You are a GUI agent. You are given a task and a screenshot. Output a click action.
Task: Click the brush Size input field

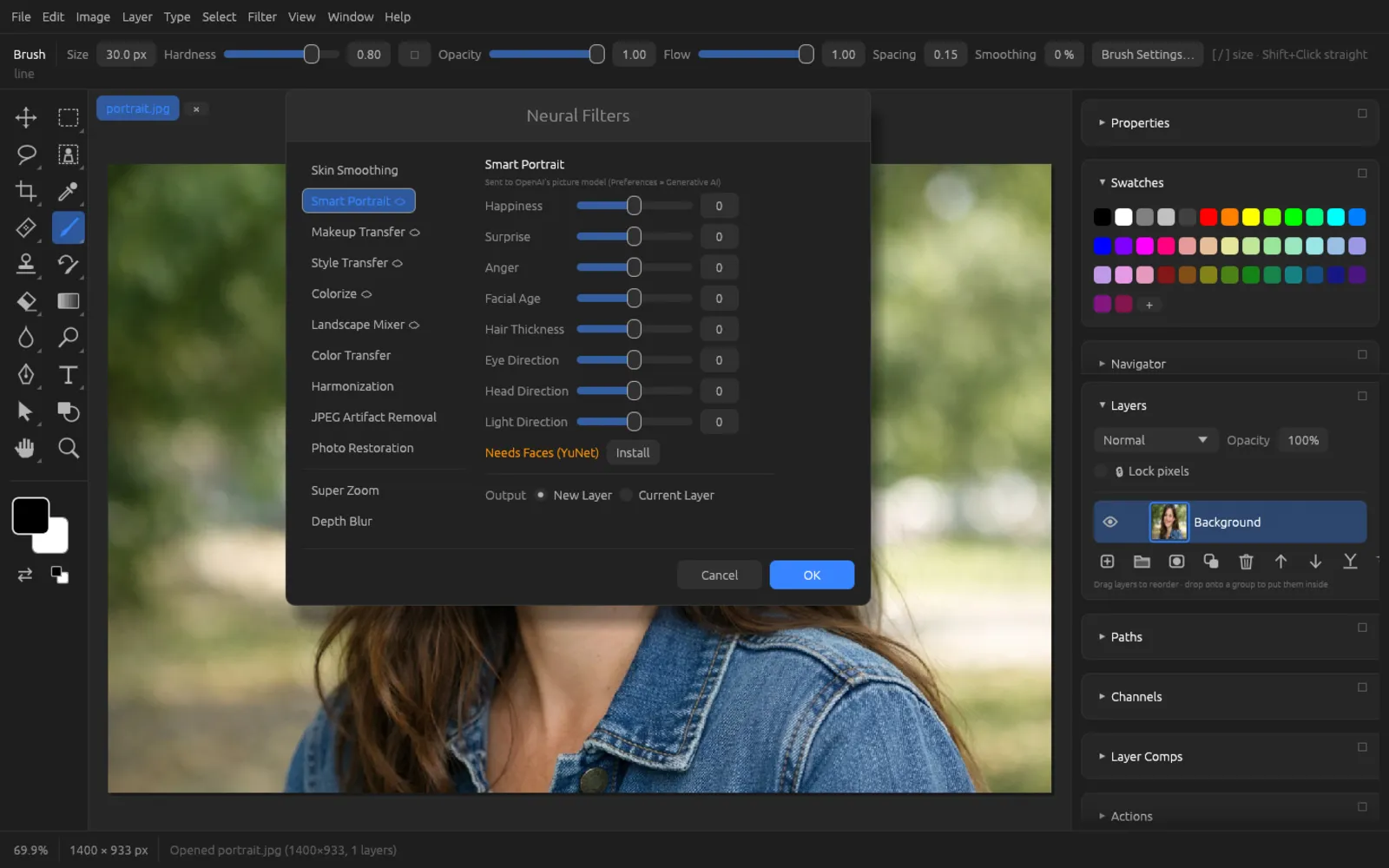pyautogui.click(x=126, y=55)
